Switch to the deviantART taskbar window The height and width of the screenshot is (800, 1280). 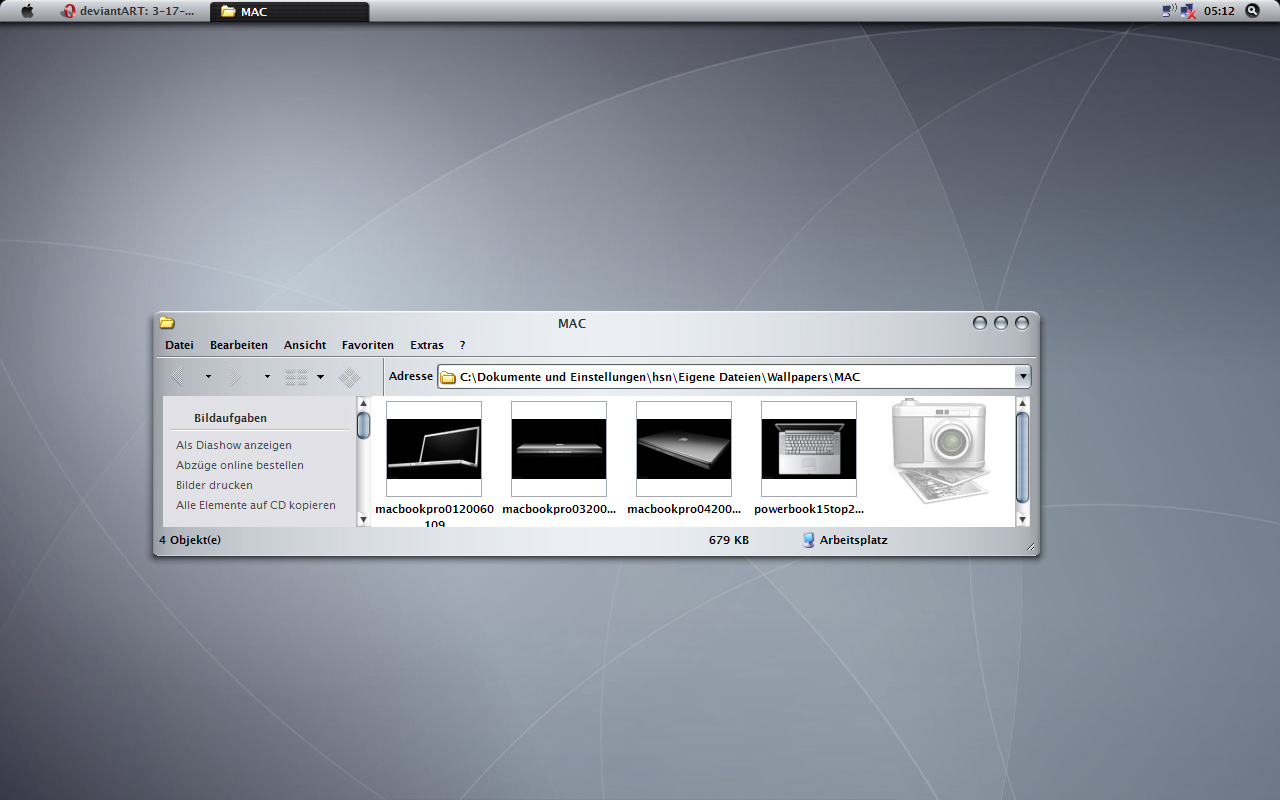(x=128, y=12)
